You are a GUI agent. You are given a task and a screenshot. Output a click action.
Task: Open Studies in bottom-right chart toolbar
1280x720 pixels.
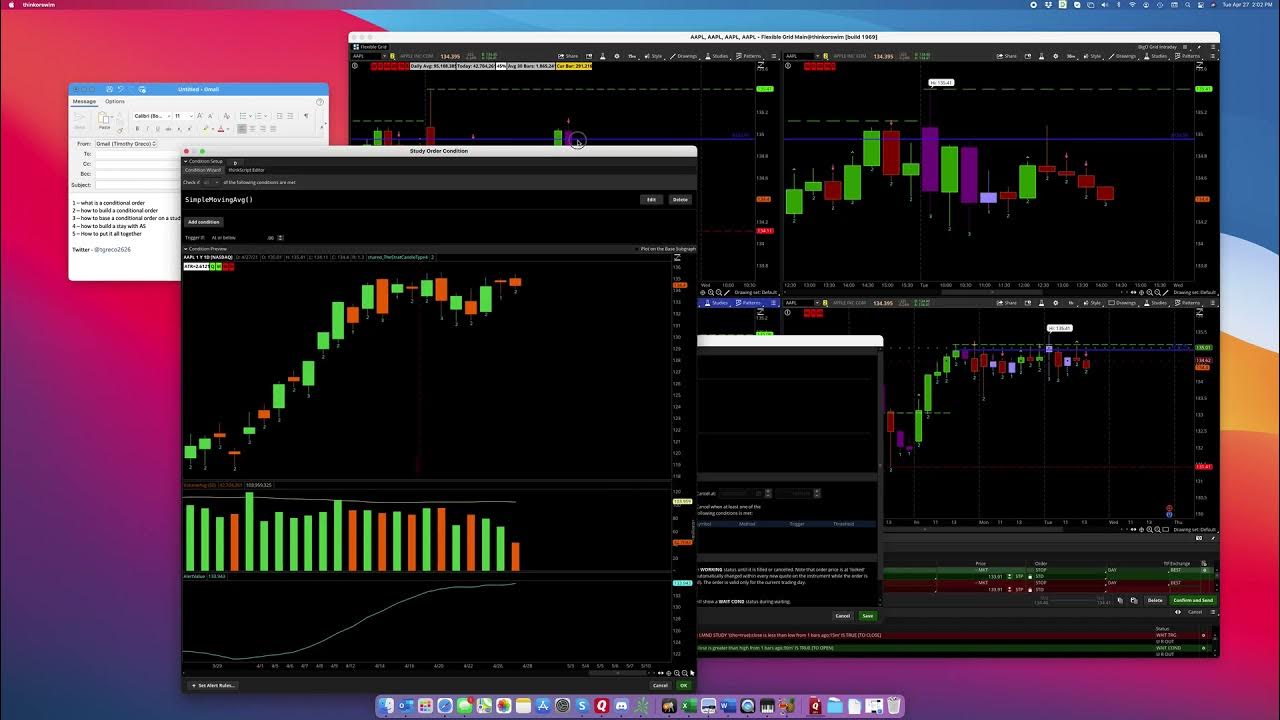pos(1157,303)
